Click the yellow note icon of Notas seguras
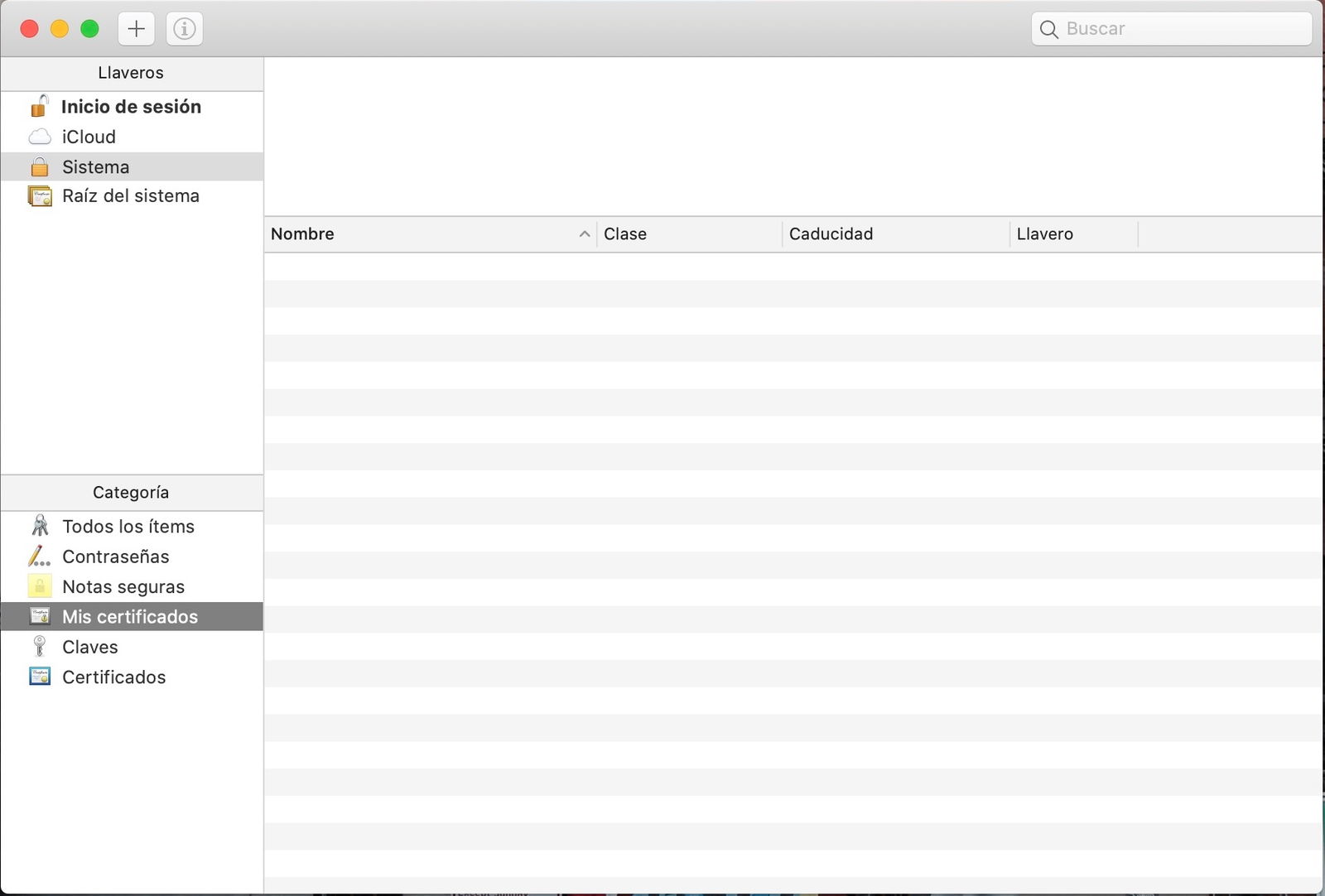This screenshot has width=1325, height=896. tap(40, 585)
